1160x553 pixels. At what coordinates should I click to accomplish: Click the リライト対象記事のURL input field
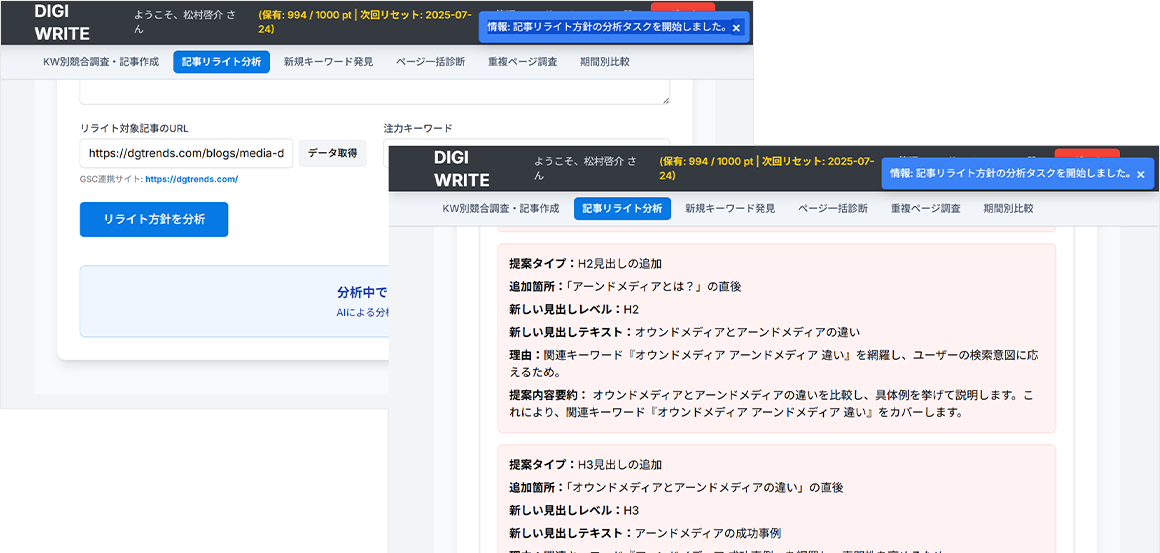186,153
